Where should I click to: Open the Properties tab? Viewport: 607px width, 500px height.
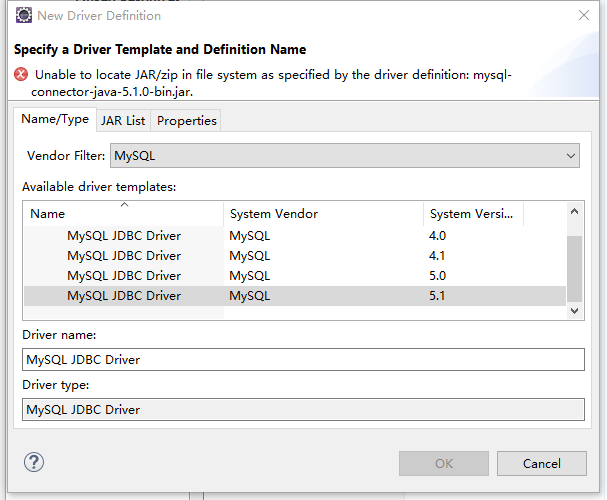[187, 121]
